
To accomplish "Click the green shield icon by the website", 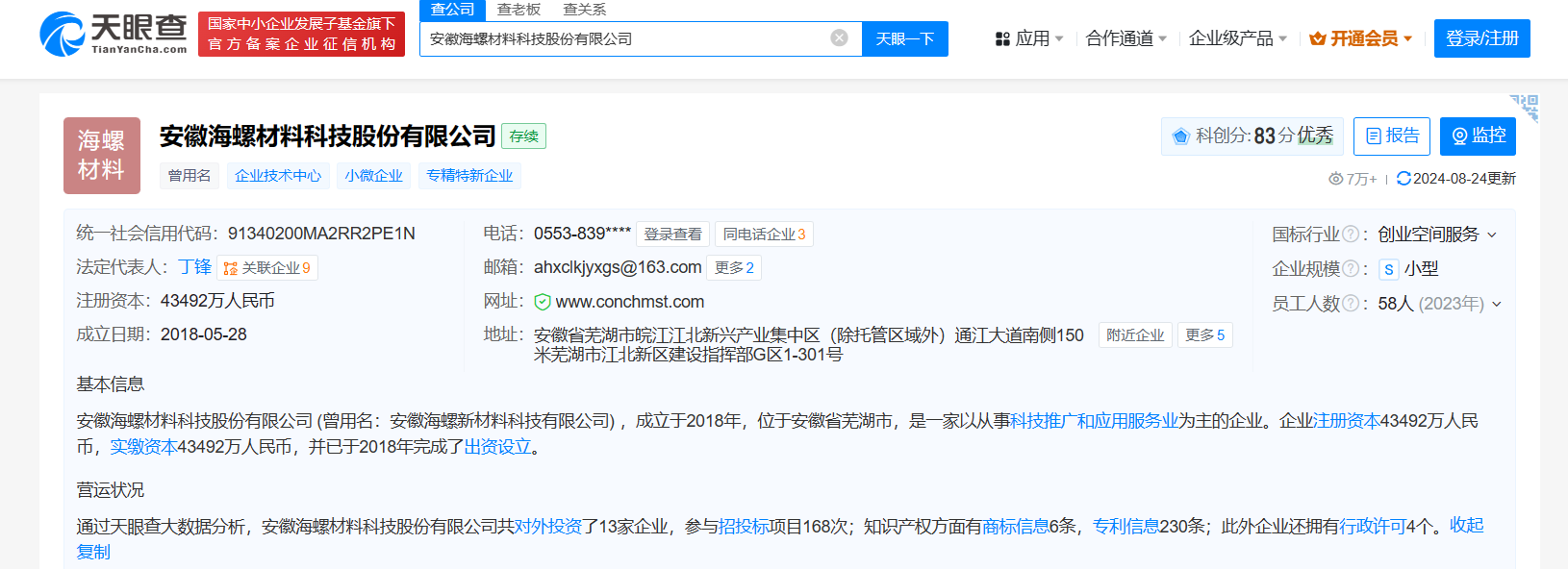I will pyautogui.click(x=543, y=302).
